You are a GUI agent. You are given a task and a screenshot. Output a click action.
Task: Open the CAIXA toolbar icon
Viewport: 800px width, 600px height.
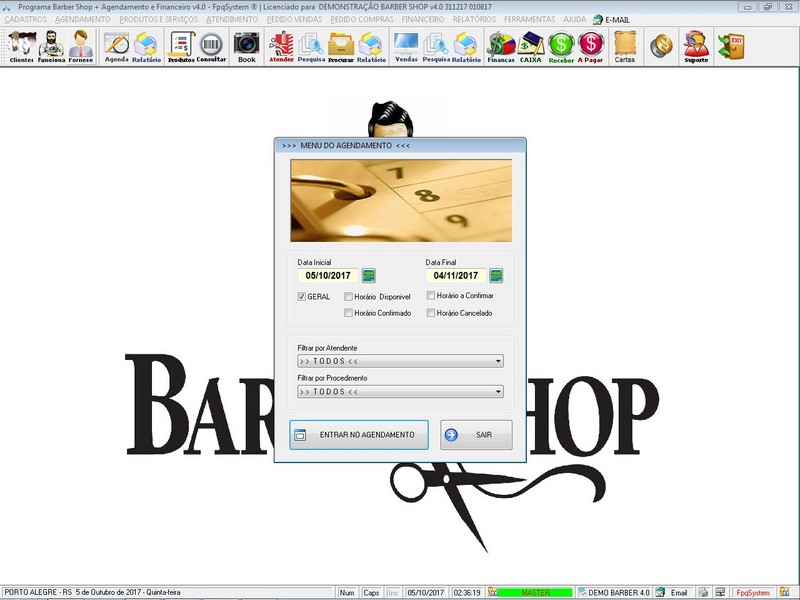coord(531,46)
